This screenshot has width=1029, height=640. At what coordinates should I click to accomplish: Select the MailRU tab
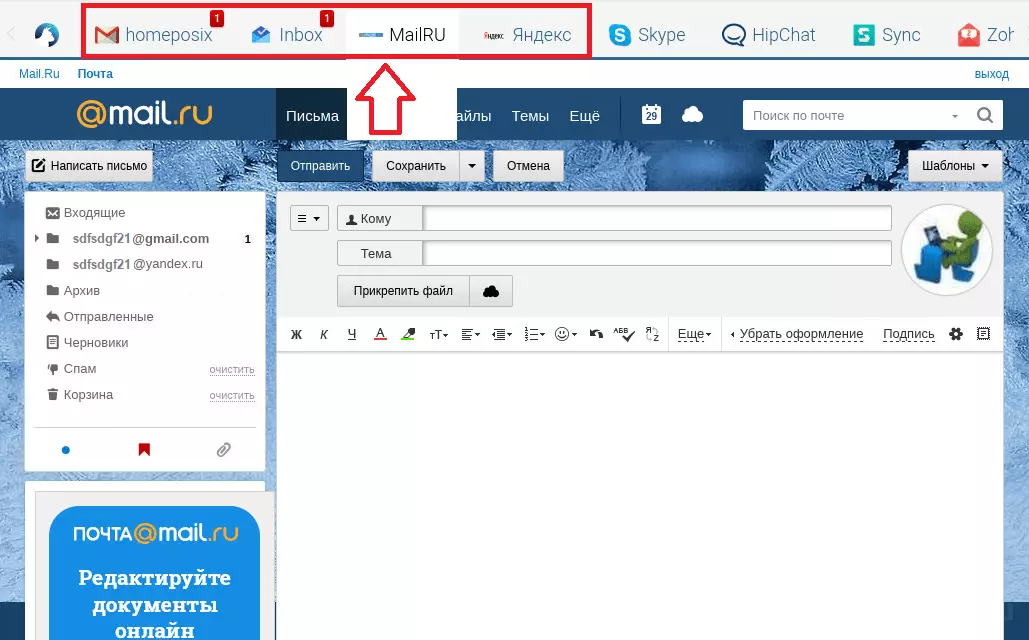[402, 34]
